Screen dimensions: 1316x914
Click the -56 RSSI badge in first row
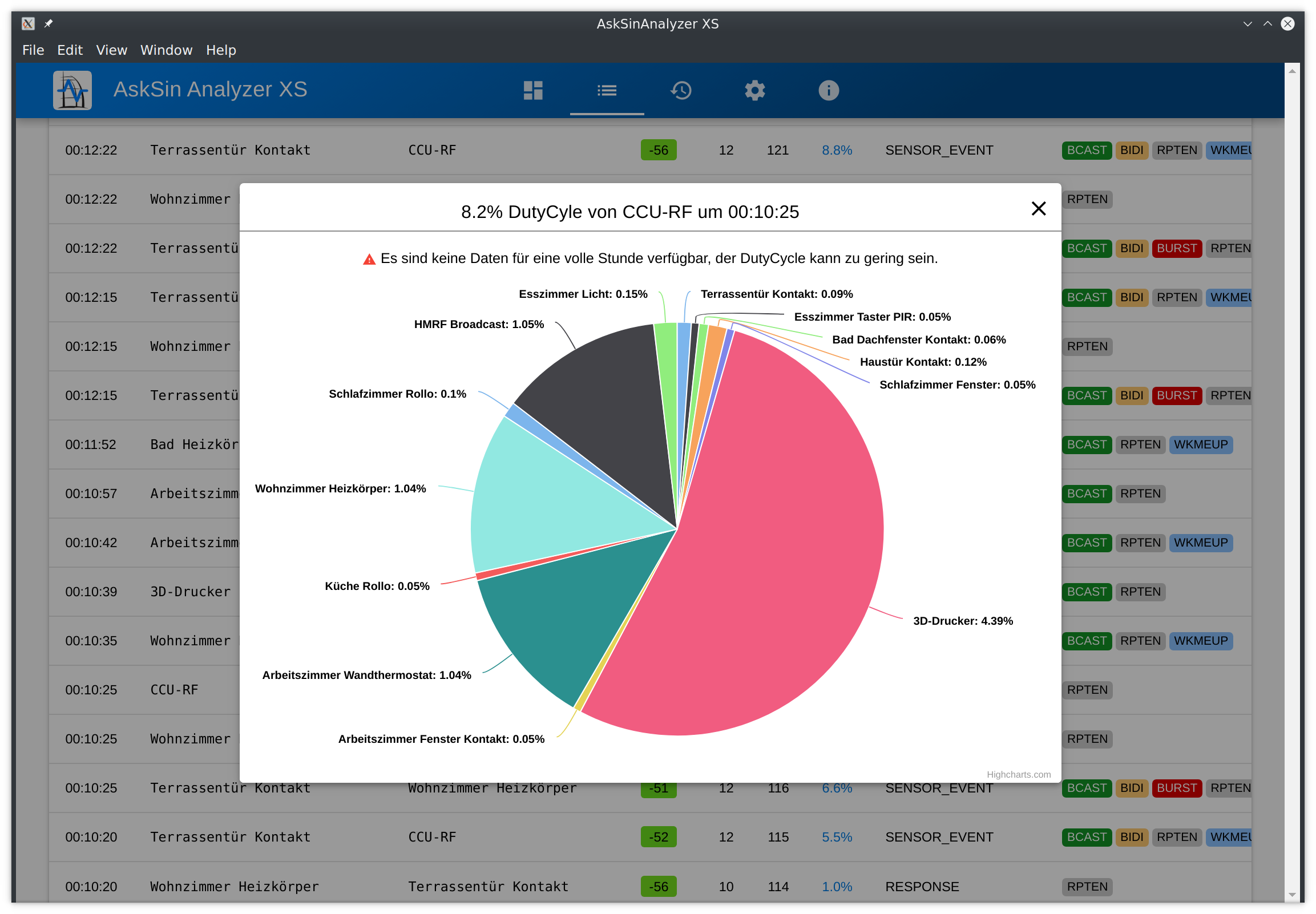click(x=658, y=150)
